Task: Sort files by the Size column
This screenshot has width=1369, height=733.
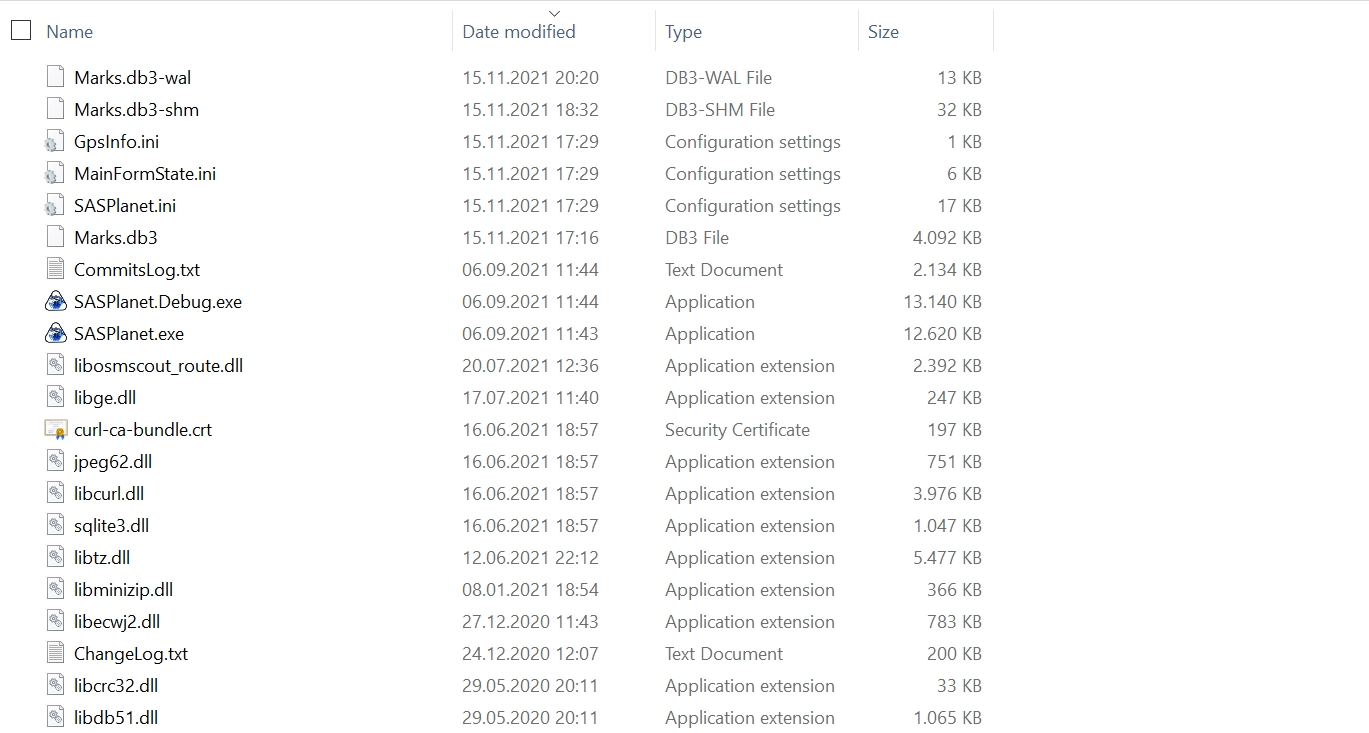Action: tap(883, 32)
